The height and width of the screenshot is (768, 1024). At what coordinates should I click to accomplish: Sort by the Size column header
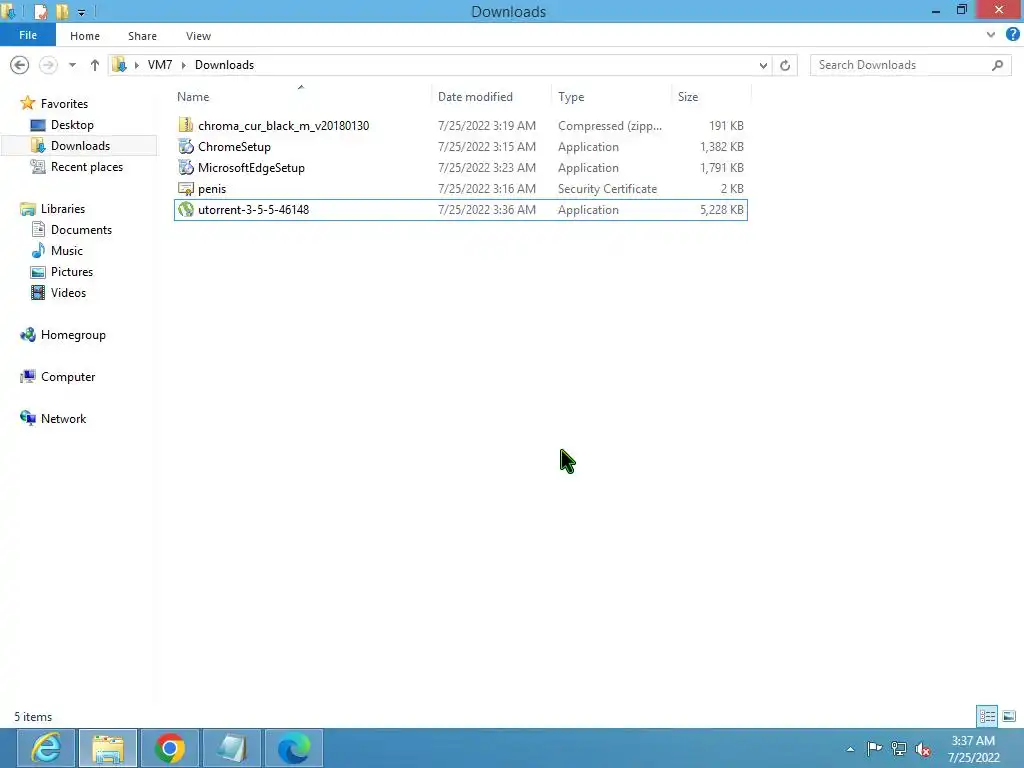click(x=688, y=97)
